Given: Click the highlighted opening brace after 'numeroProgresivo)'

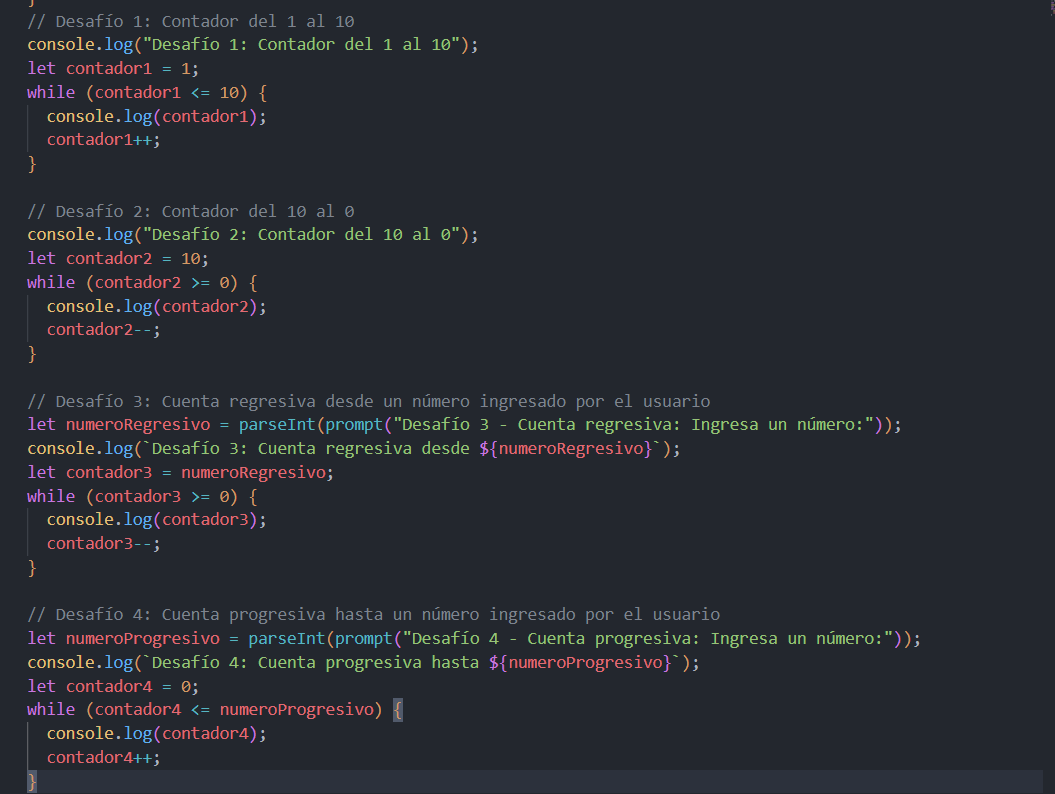Looking at the screenshot, I should pyautogui.click(x=398, y=710).
